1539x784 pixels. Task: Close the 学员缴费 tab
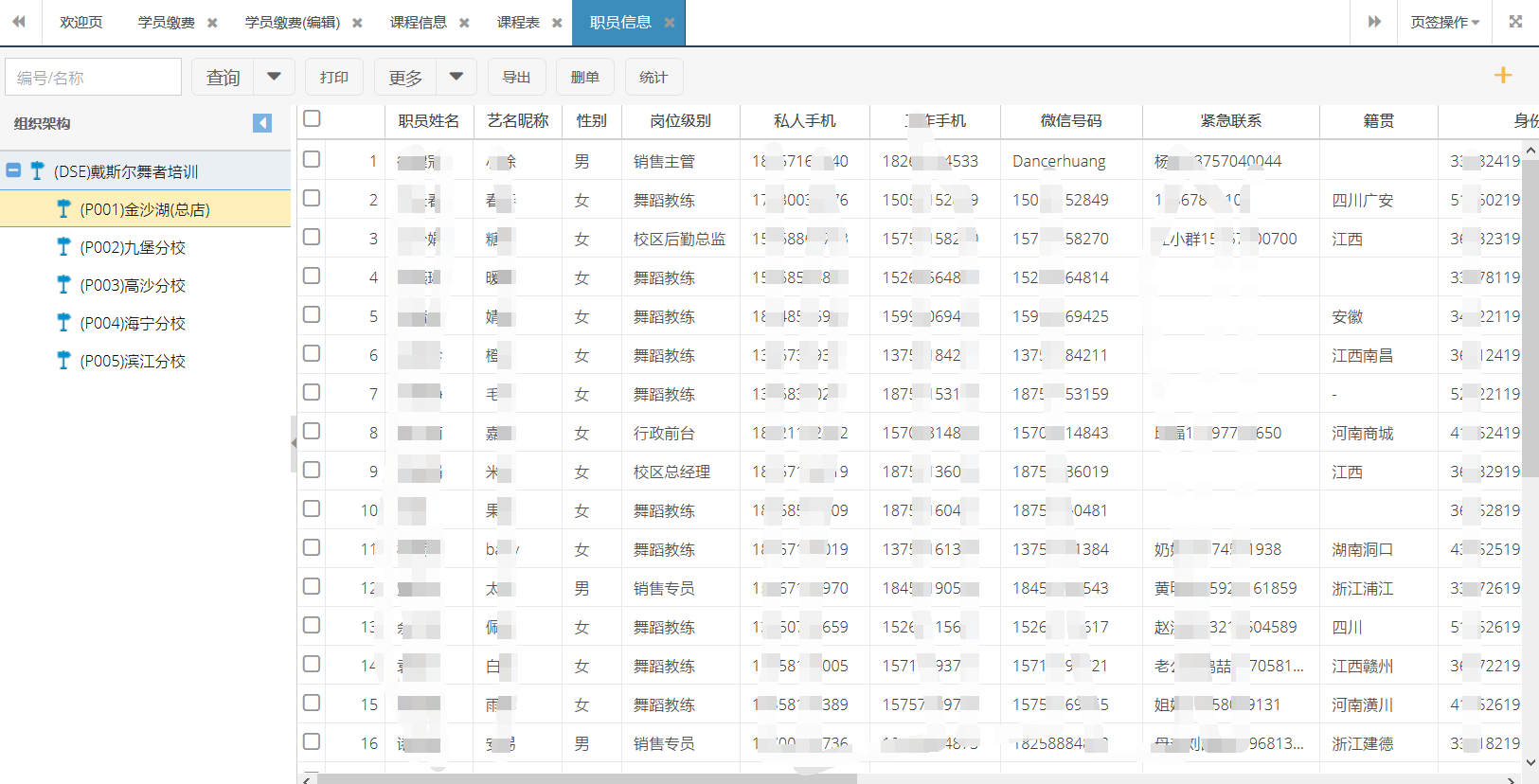tap(212, 23)
